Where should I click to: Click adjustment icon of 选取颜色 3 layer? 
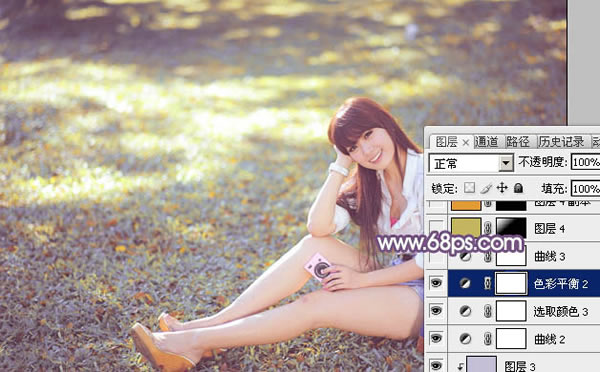[x=465, y=311]
